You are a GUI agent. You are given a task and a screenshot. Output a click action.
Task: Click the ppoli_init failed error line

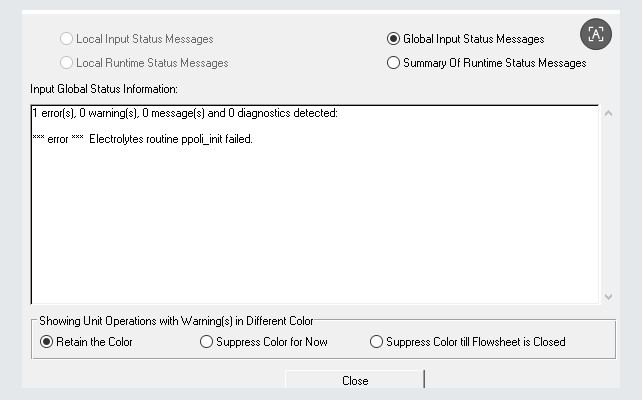pos(142,139)
